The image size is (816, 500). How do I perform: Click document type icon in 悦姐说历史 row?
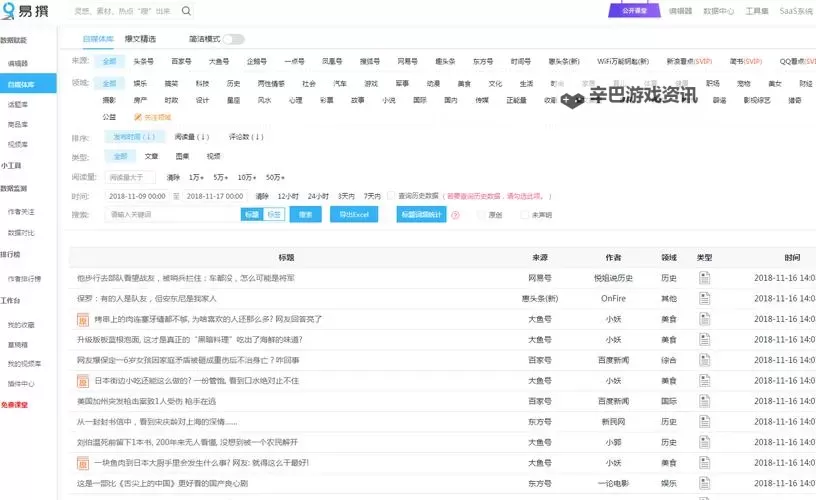click(704, 278)
